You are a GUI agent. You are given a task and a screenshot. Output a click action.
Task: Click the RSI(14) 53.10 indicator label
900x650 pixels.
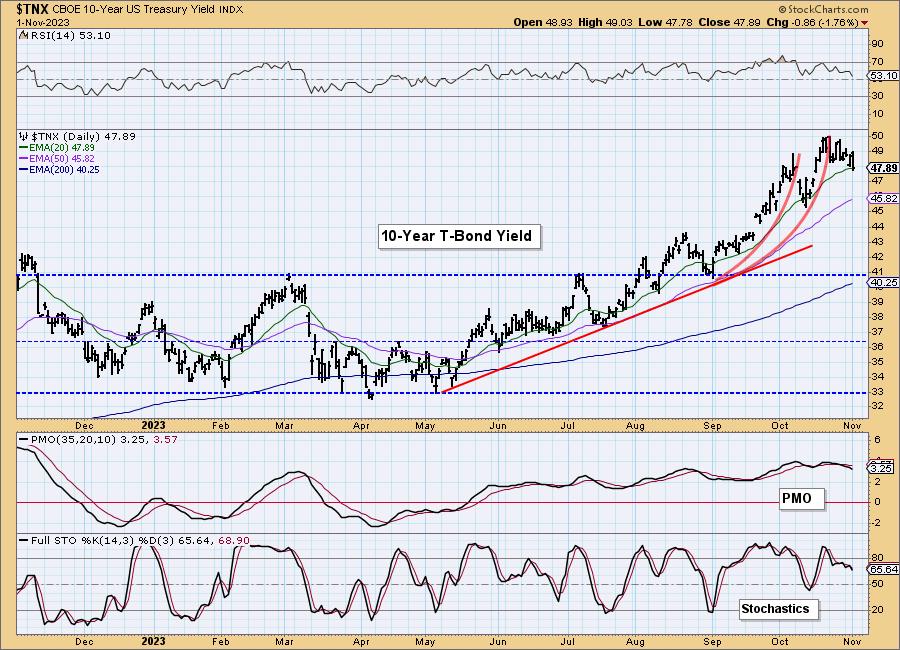pos(69,36)
